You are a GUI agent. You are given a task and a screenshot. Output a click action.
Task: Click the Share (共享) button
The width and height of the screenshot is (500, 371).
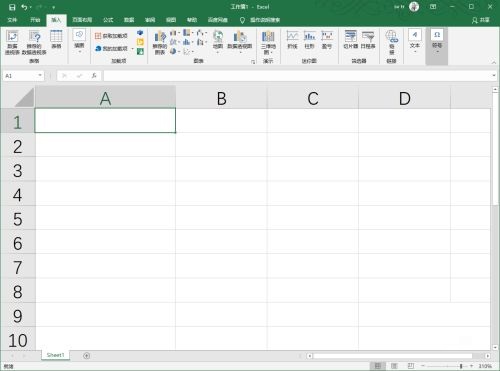(x=481, y=20)
